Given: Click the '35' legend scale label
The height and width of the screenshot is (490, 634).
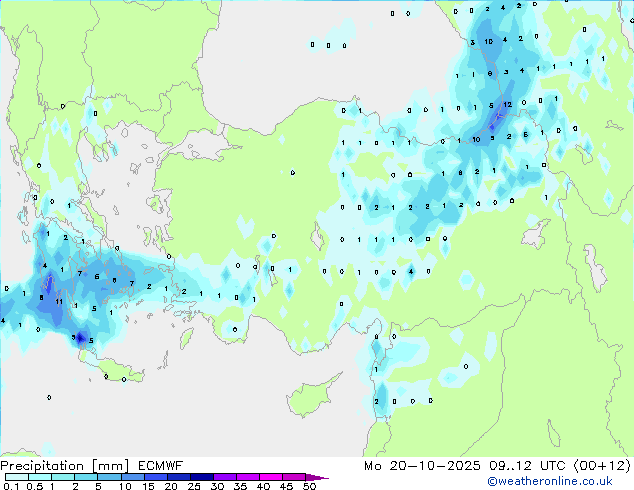Looking at the screenshot, I should coord(240,486).
